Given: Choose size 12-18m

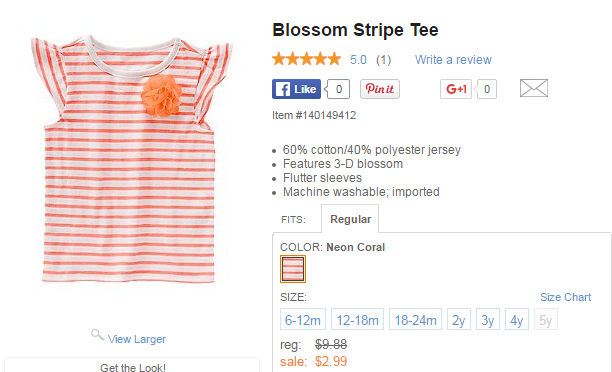Looking at the screenshot, I should coord(358,319).
